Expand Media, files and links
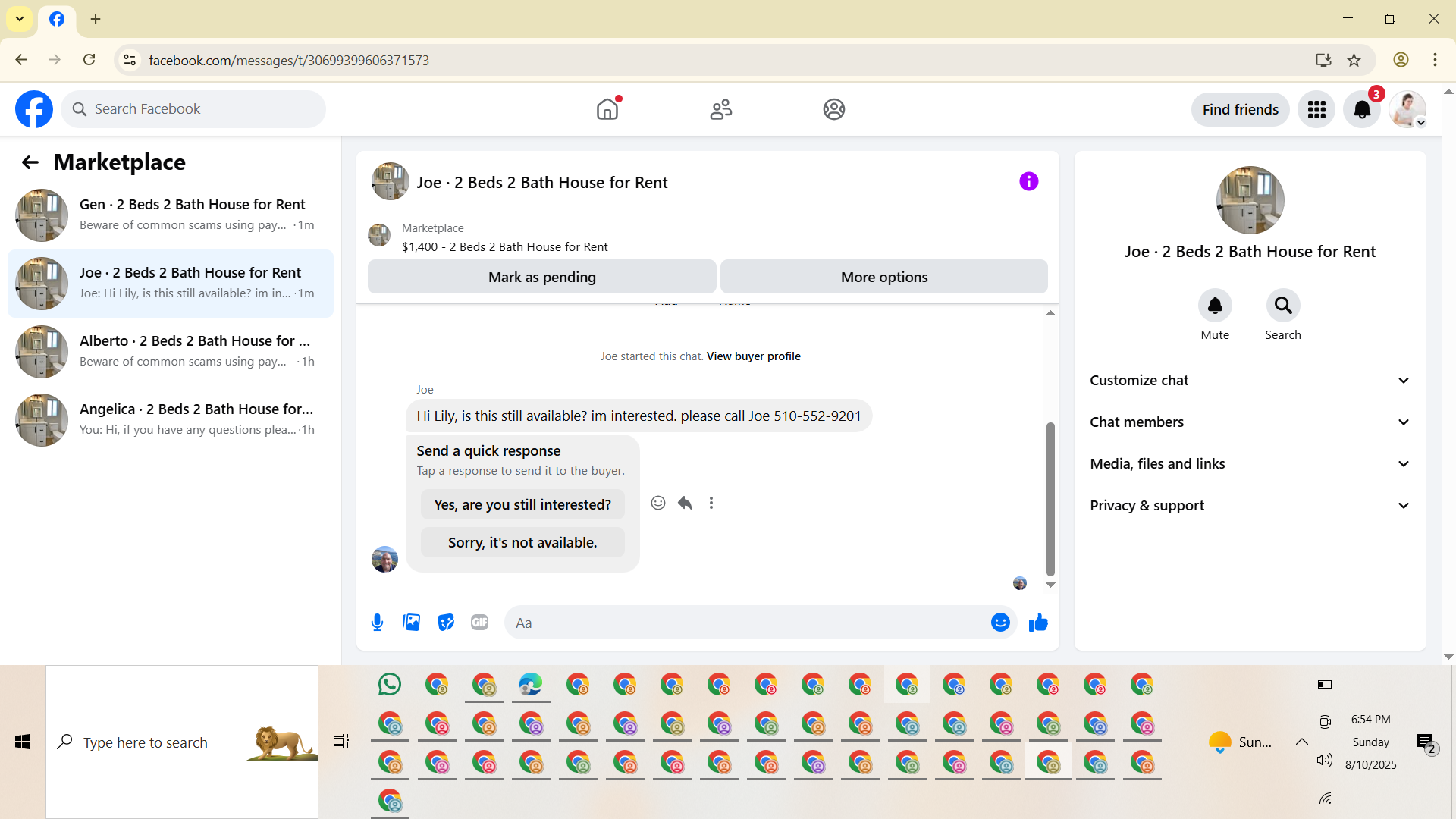Viewport: 1456px width, 819px height. (1250, 464)
